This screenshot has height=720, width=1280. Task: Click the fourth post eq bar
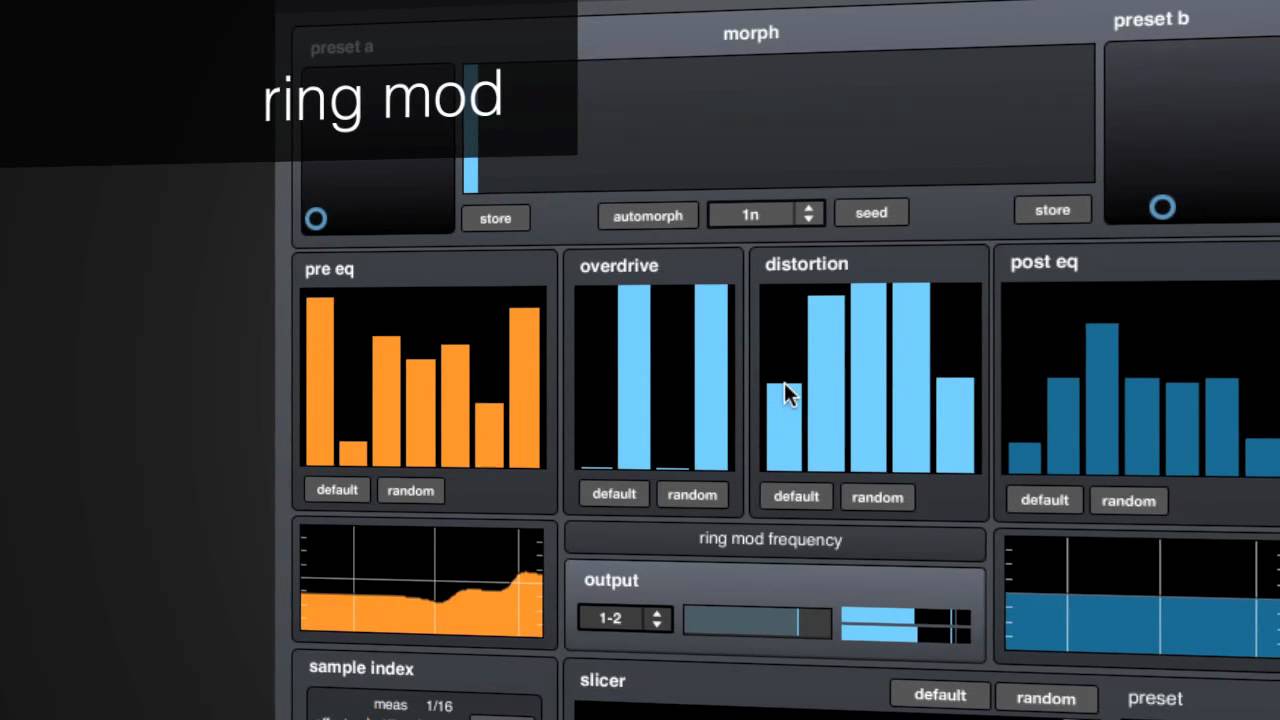tap(1142, 427)
